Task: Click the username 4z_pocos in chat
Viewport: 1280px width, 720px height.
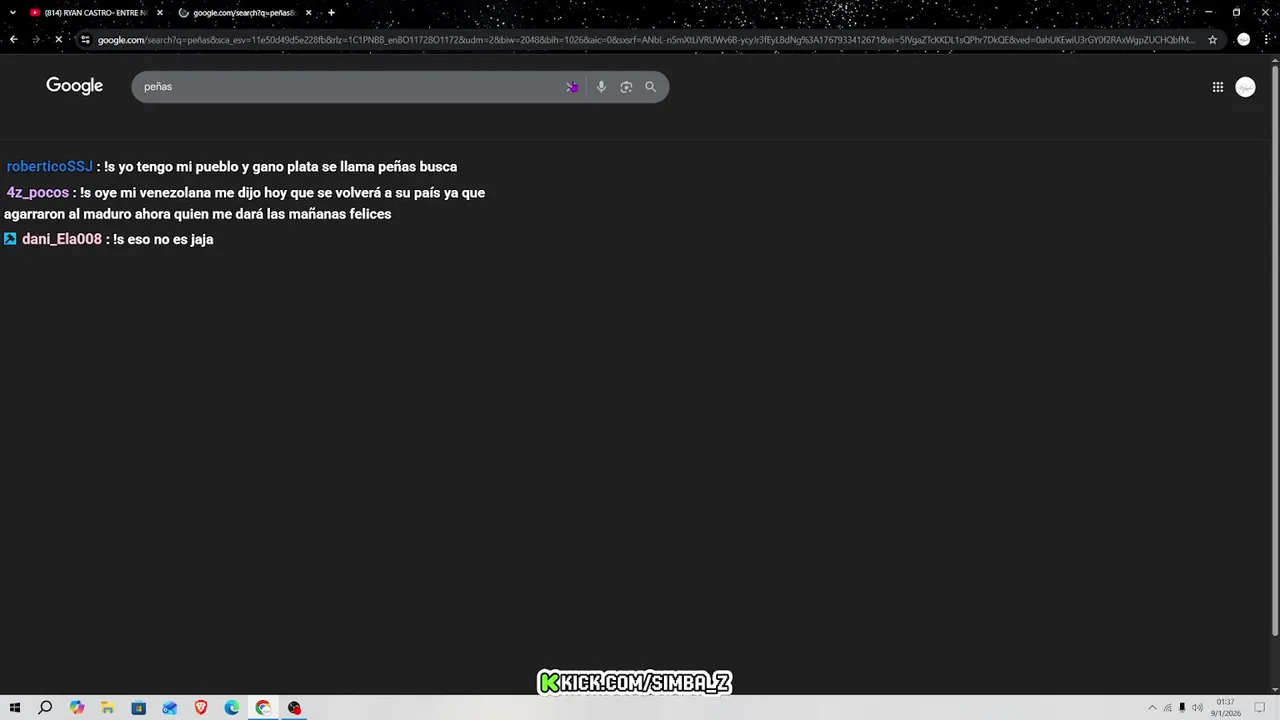Action: click(x=38, y=193)
